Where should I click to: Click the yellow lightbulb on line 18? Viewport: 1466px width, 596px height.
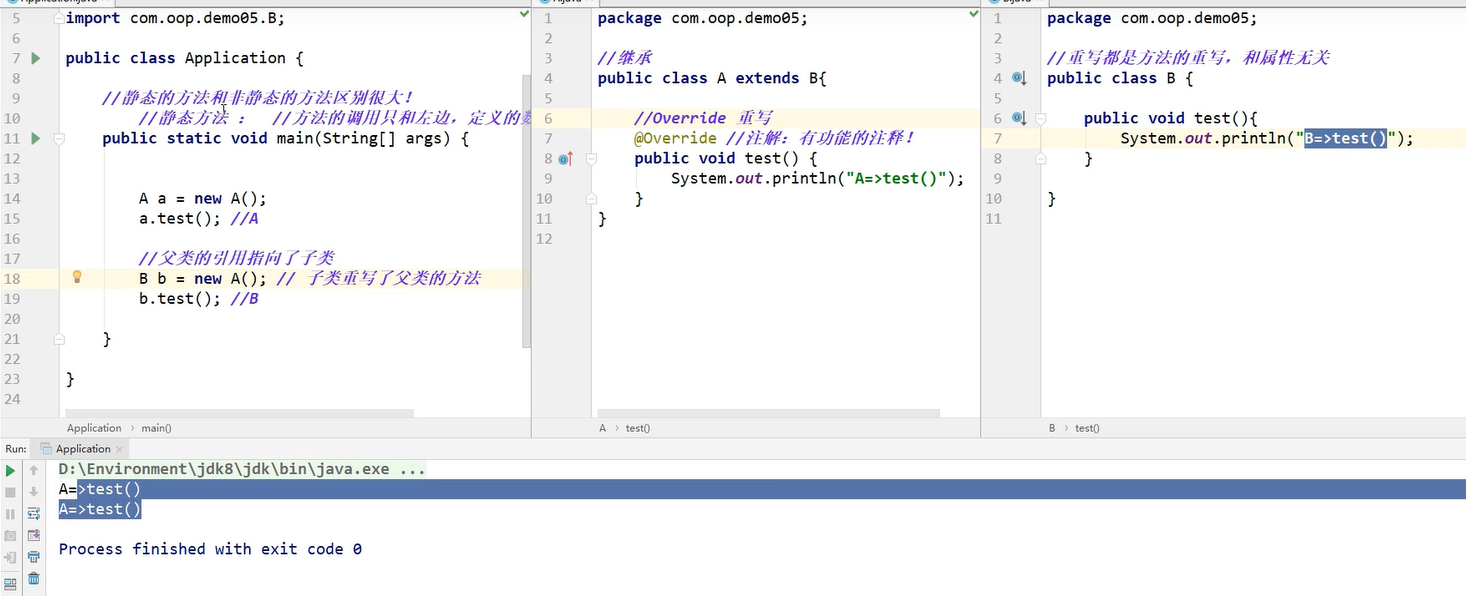[x=77, y=278]
